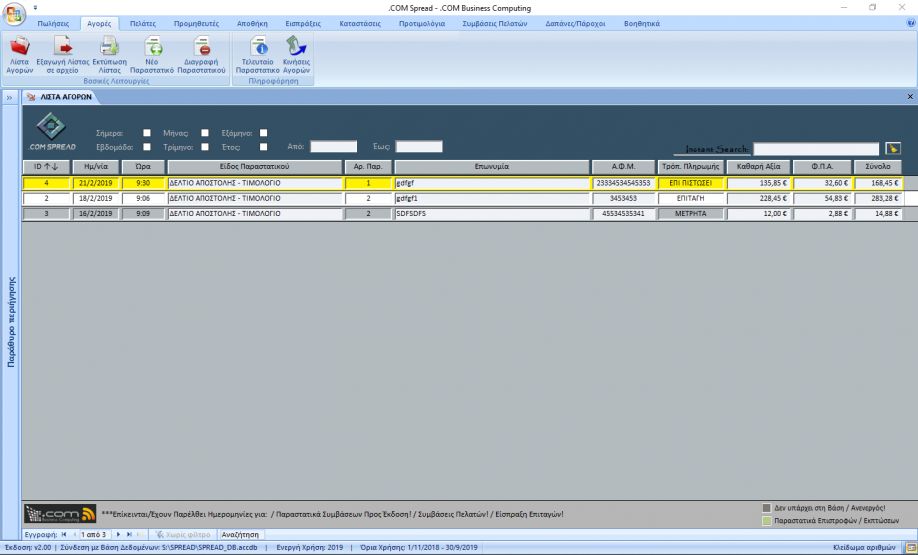Click the ΕΠΙΤΑΓΗ payment cell

(x=691, y=198)
